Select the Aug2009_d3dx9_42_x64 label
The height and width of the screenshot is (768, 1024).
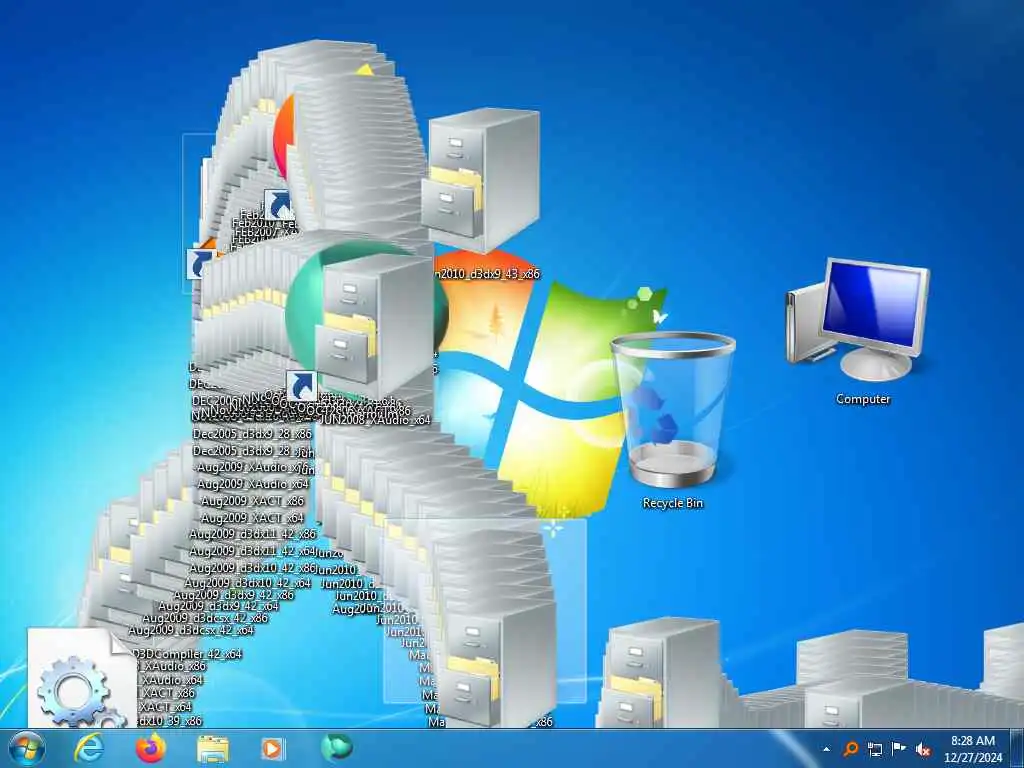click(218, 607)
